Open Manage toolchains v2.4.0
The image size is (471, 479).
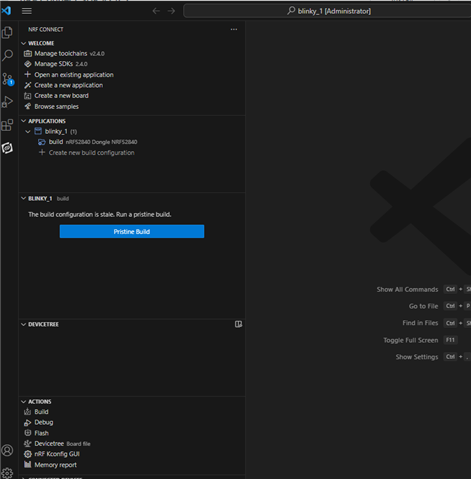pos(64,54)
